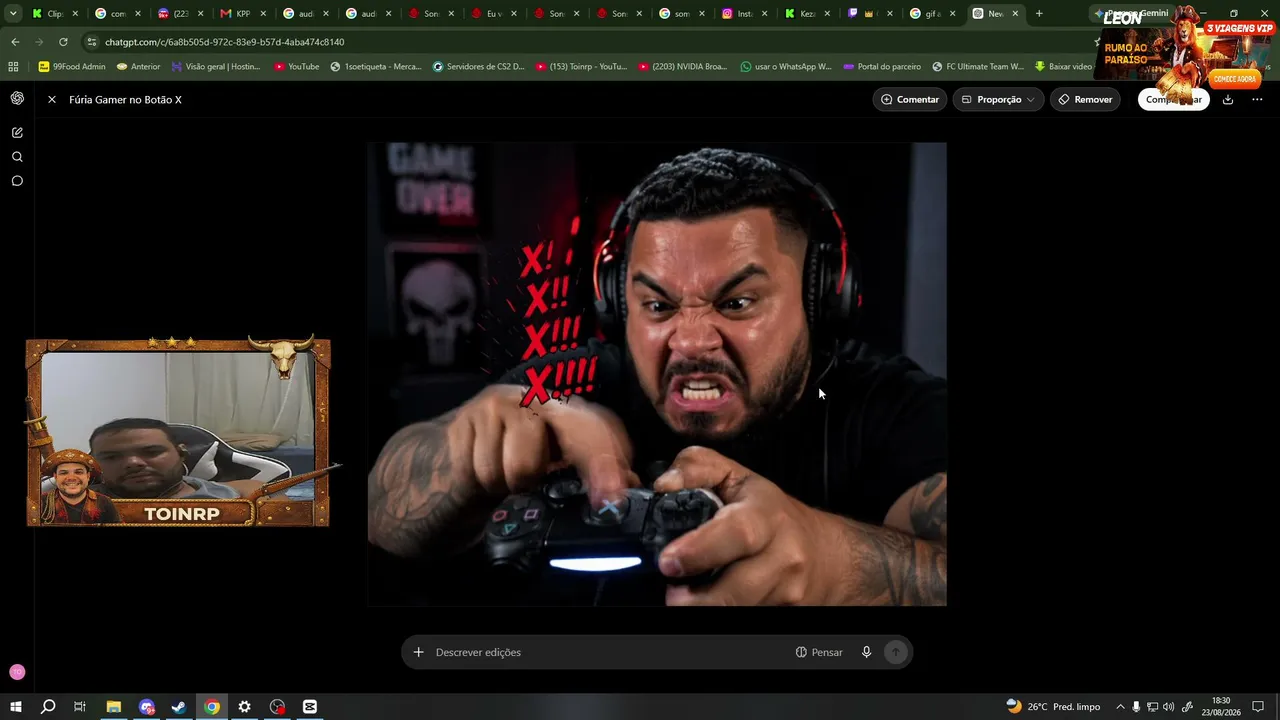Click the address bar URL

(225, 42)
